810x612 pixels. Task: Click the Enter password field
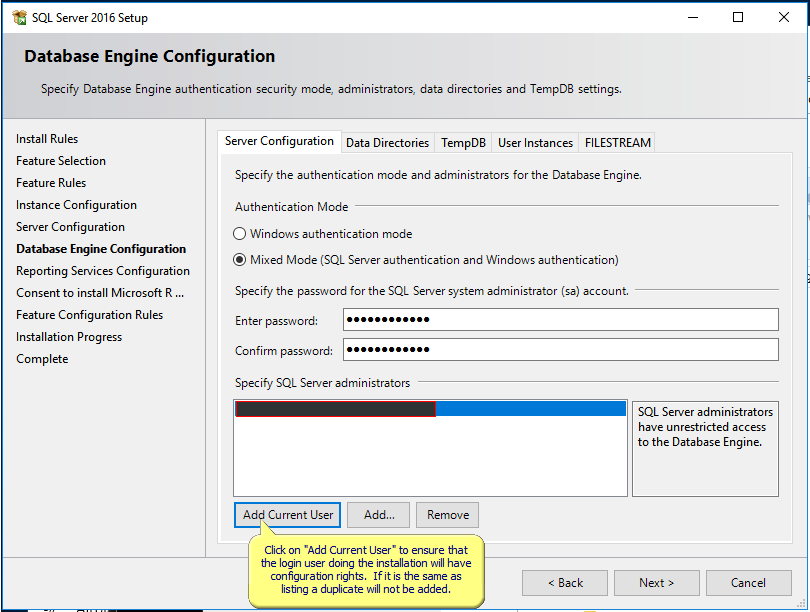point(560,319)
